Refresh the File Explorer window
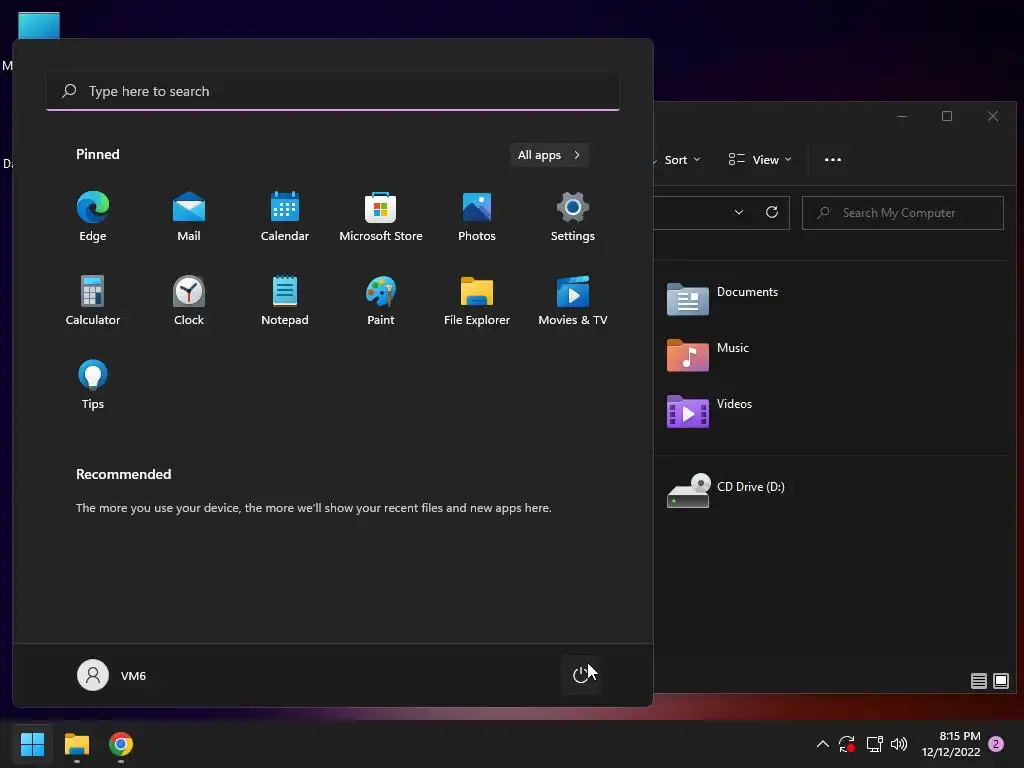The height and width of the screenshot is (768, 1024). [772, 212]
